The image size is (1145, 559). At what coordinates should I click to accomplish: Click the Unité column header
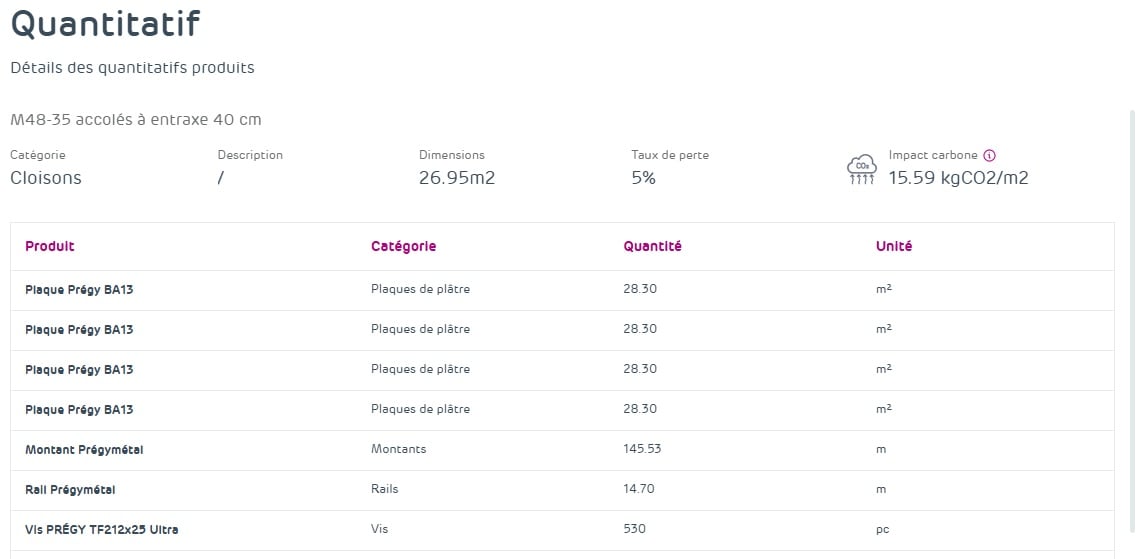893,246
